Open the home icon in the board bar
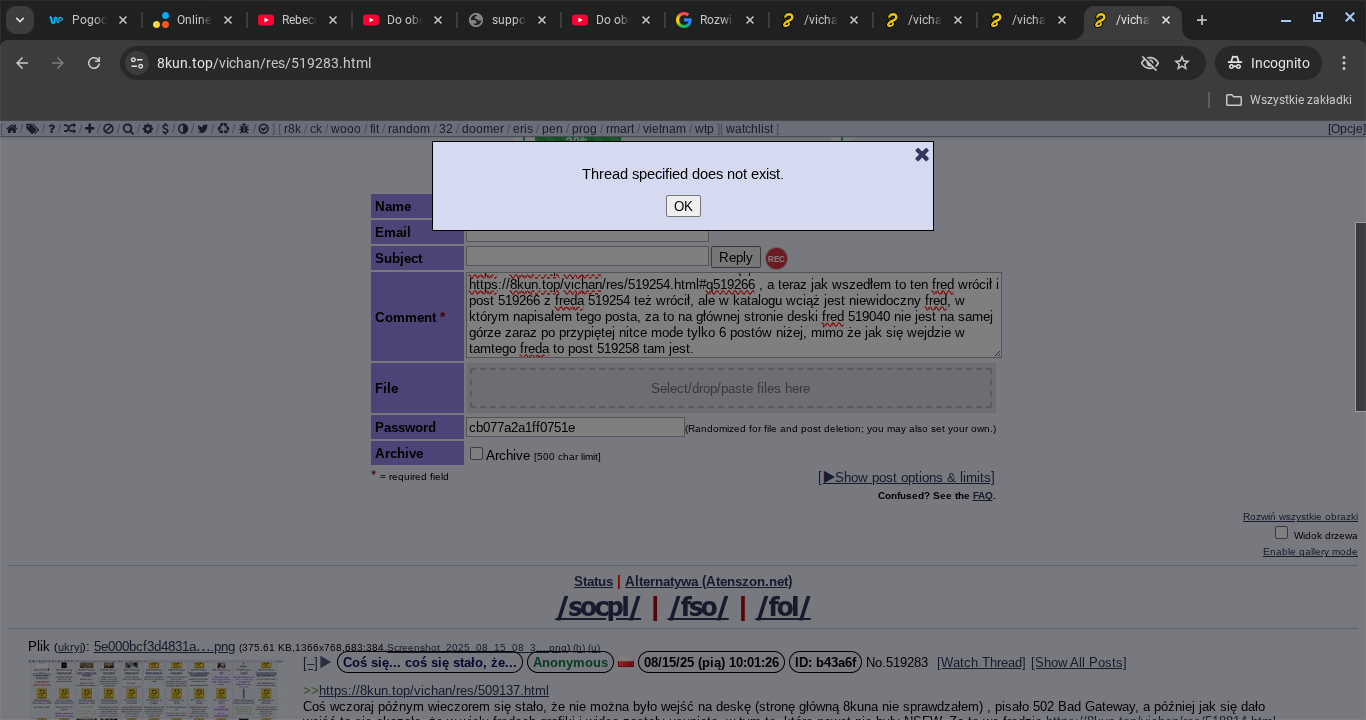The image size is (1366, 720). point(12,129)
